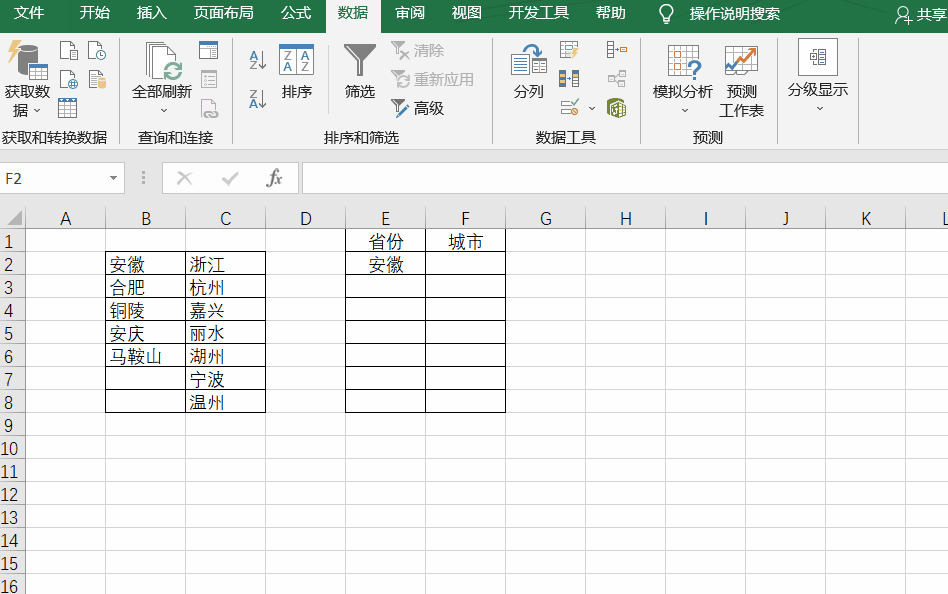Click into the formula bar input
Screen dimensions: 948x594
coord(625,178)
